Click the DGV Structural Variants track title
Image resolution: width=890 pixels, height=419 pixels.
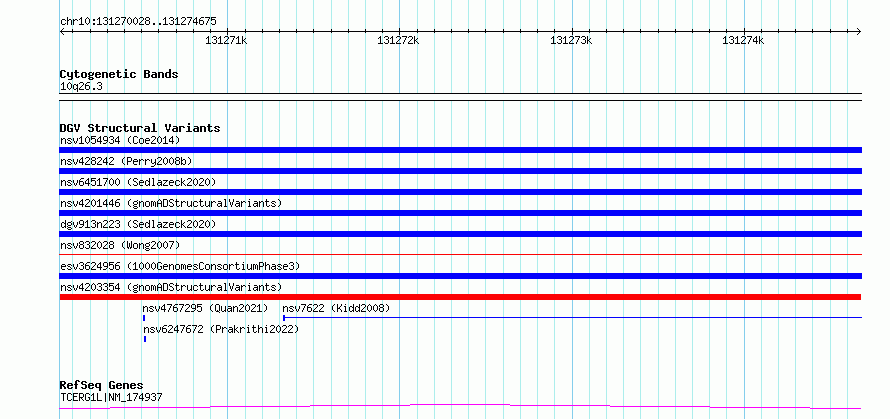[140, 128]
